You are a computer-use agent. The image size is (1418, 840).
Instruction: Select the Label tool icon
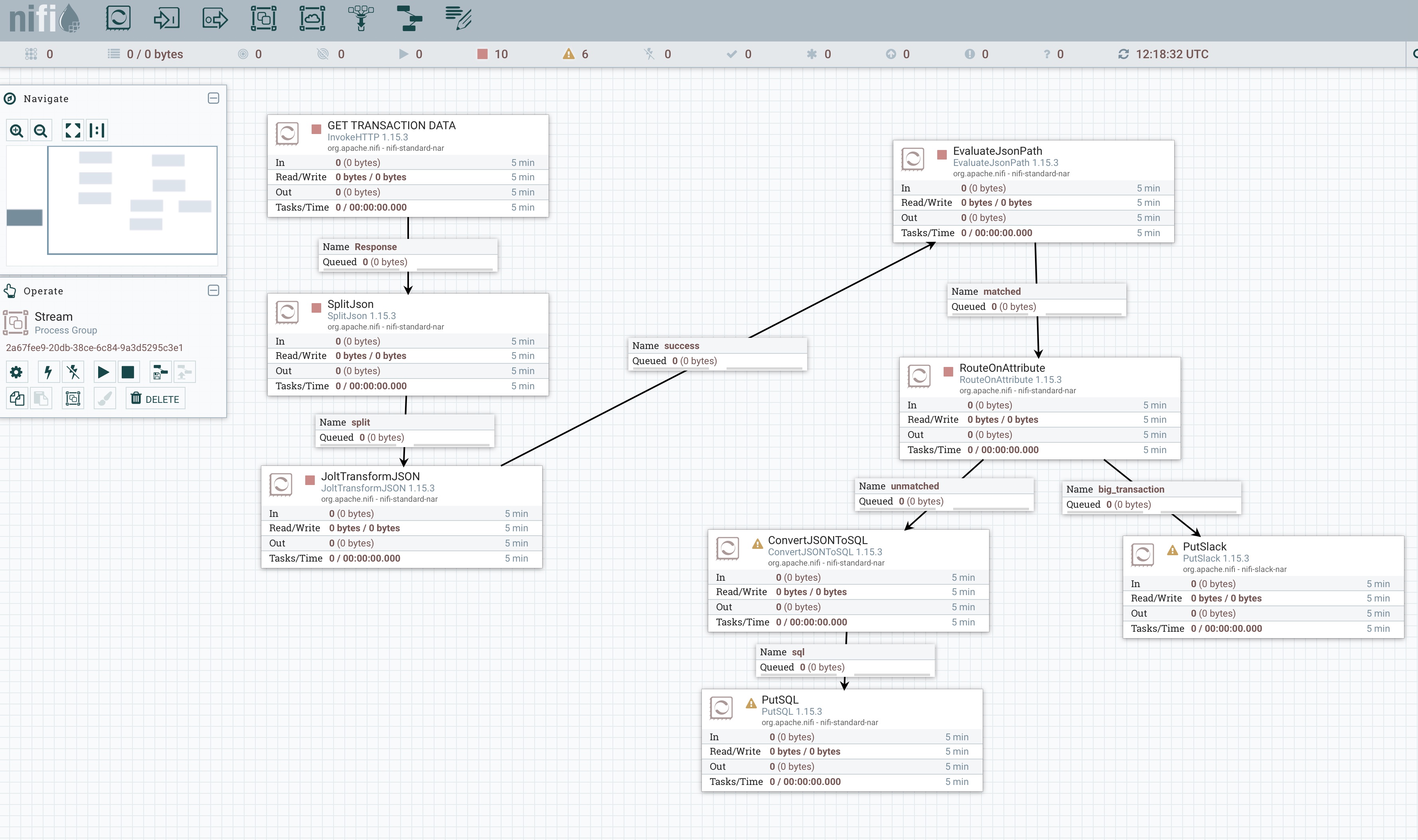(458, 18)
